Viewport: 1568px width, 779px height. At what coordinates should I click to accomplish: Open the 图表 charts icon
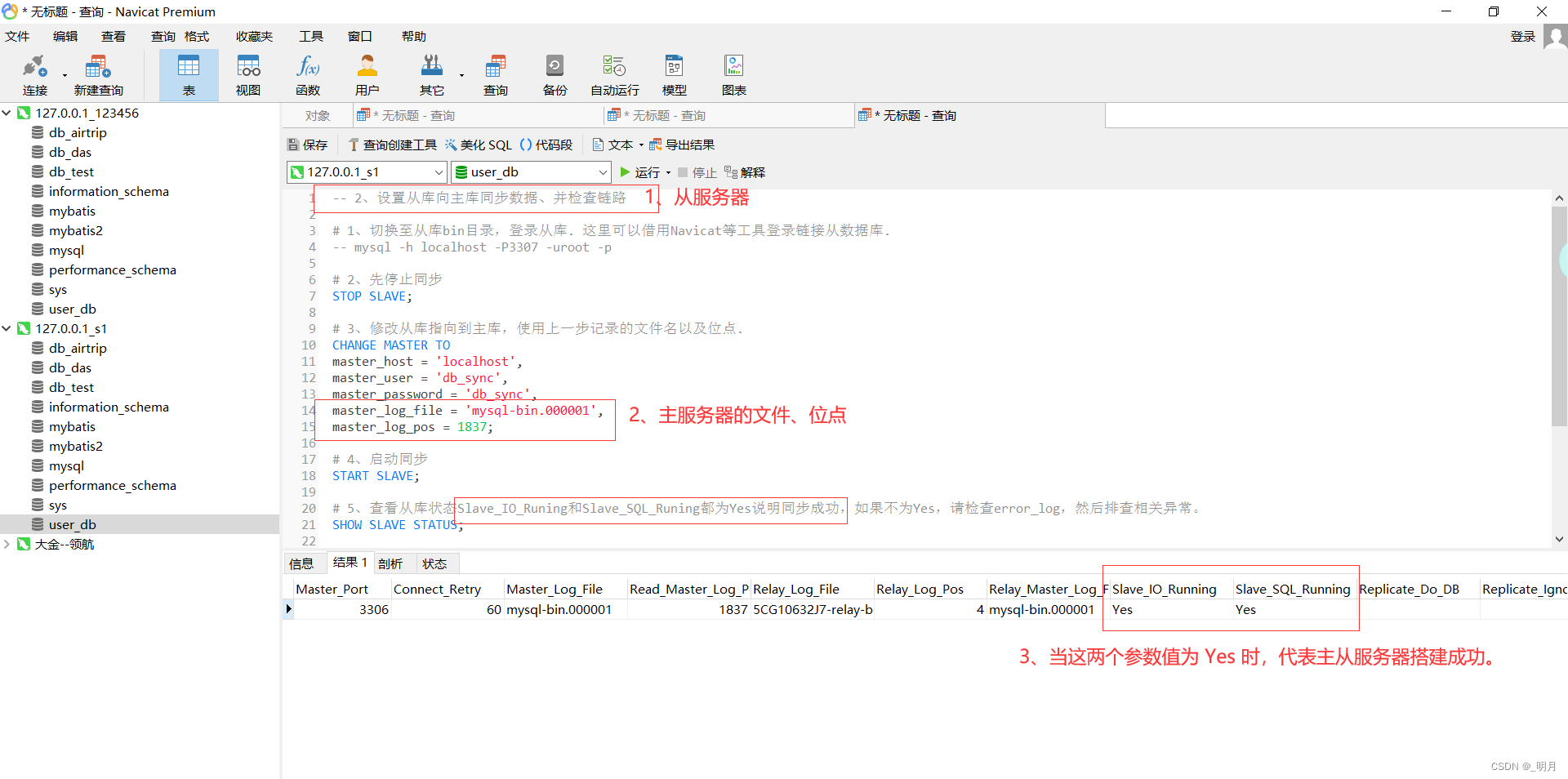(x=734, y=75)
